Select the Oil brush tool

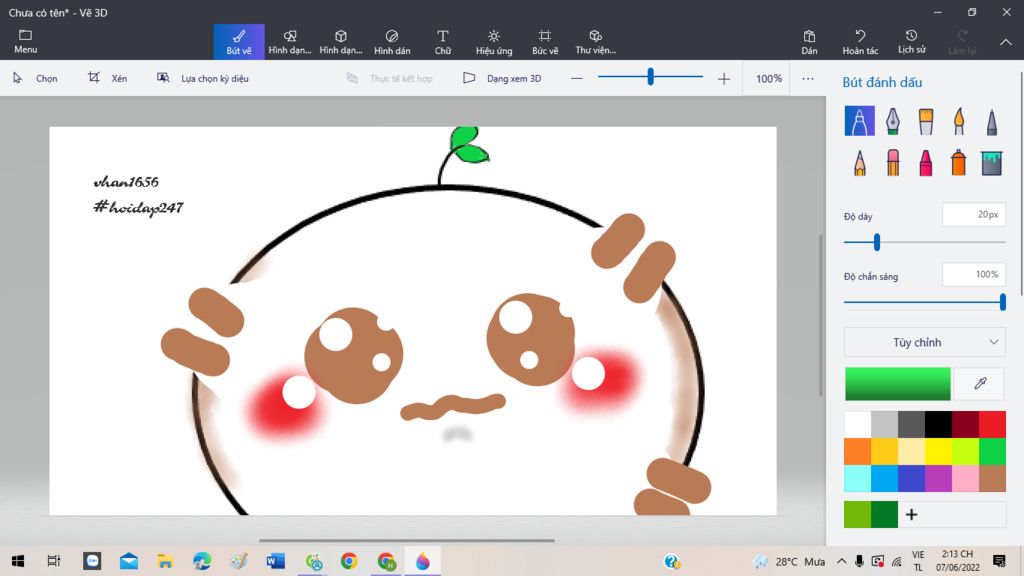[x=925, y=121]
